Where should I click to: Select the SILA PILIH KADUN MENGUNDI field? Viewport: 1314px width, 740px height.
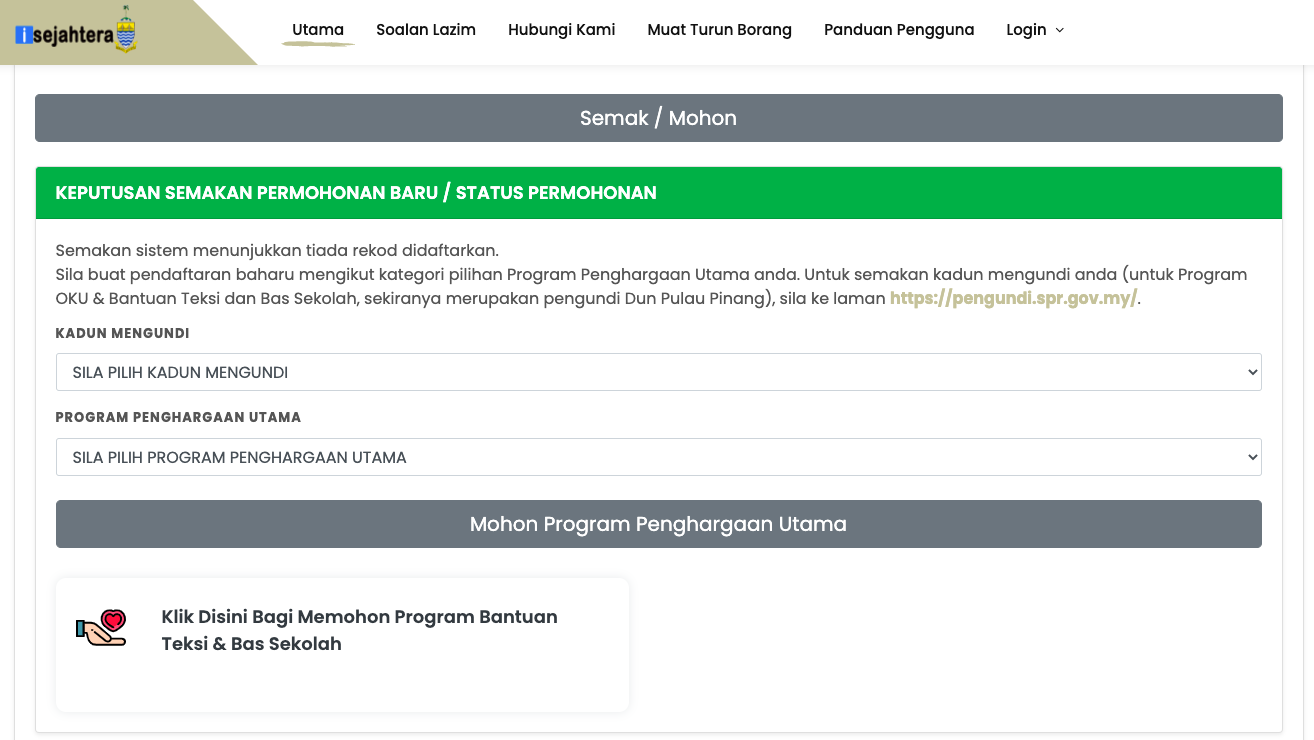coord(658,371)
